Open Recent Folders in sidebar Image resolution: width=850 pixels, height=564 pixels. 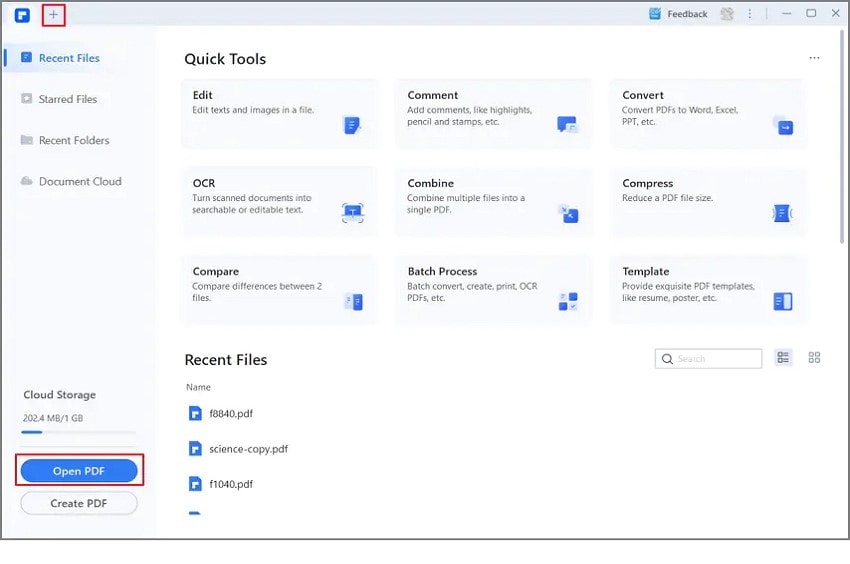tap(65, 140)
